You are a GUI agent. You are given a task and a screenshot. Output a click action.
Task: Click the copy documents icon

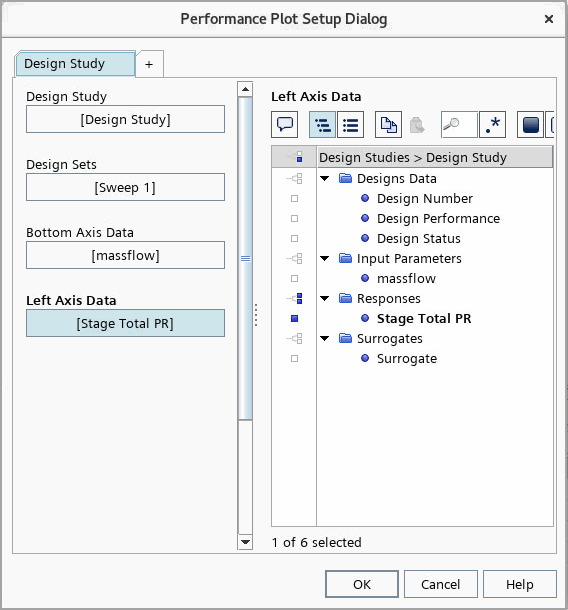(388, 125)
